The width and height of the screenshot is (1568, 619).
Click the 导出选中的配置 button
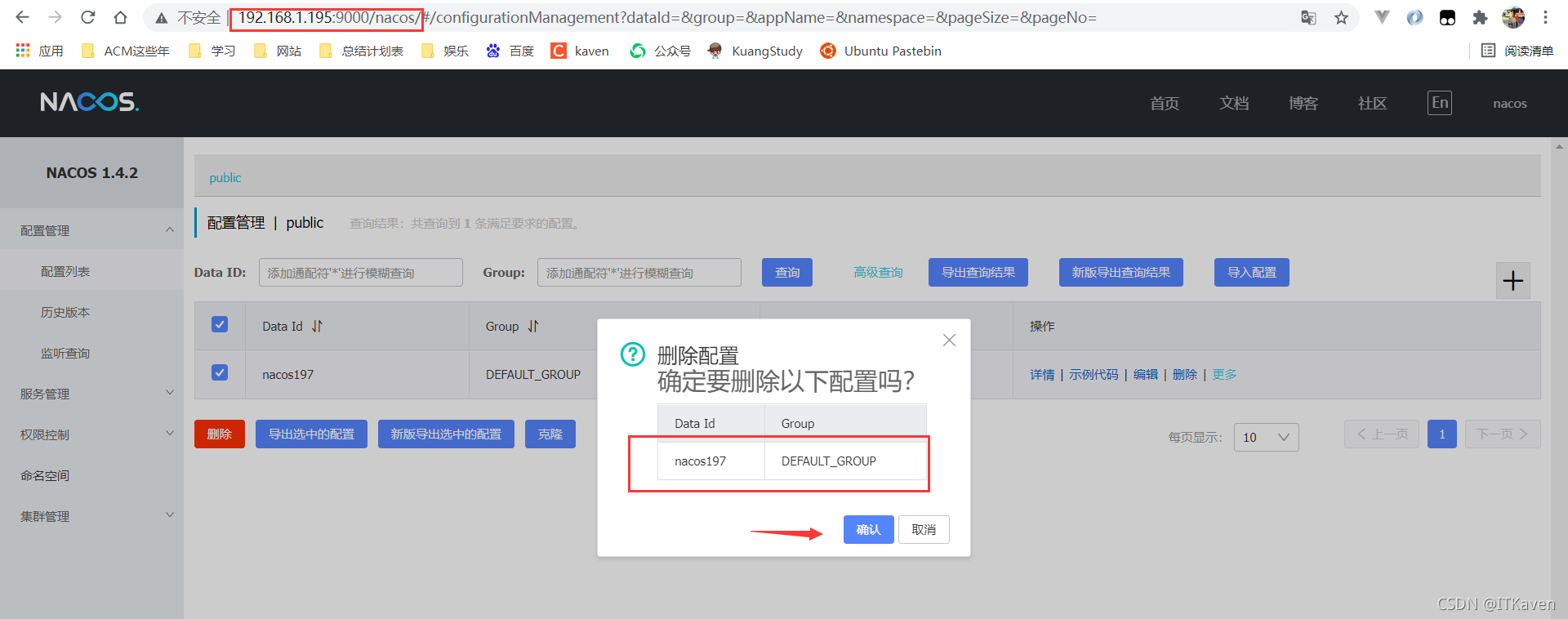(311, 434)
